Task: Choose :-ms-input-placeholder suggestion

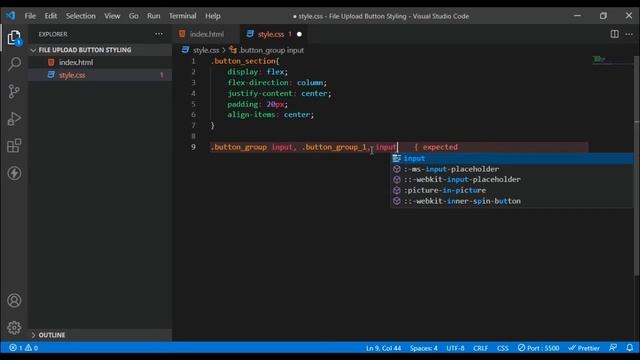Action: tap(512, 169)
